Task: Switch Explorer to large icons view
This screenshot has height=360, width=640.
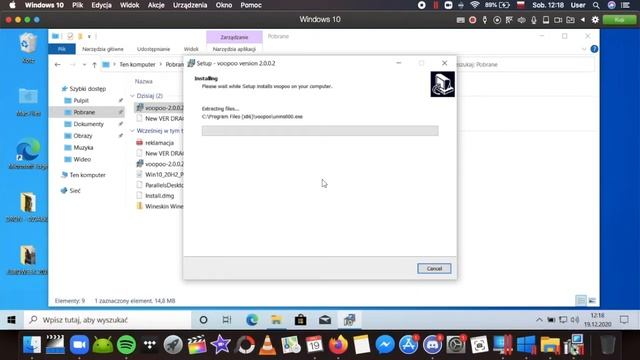Action: pos(592,300)
